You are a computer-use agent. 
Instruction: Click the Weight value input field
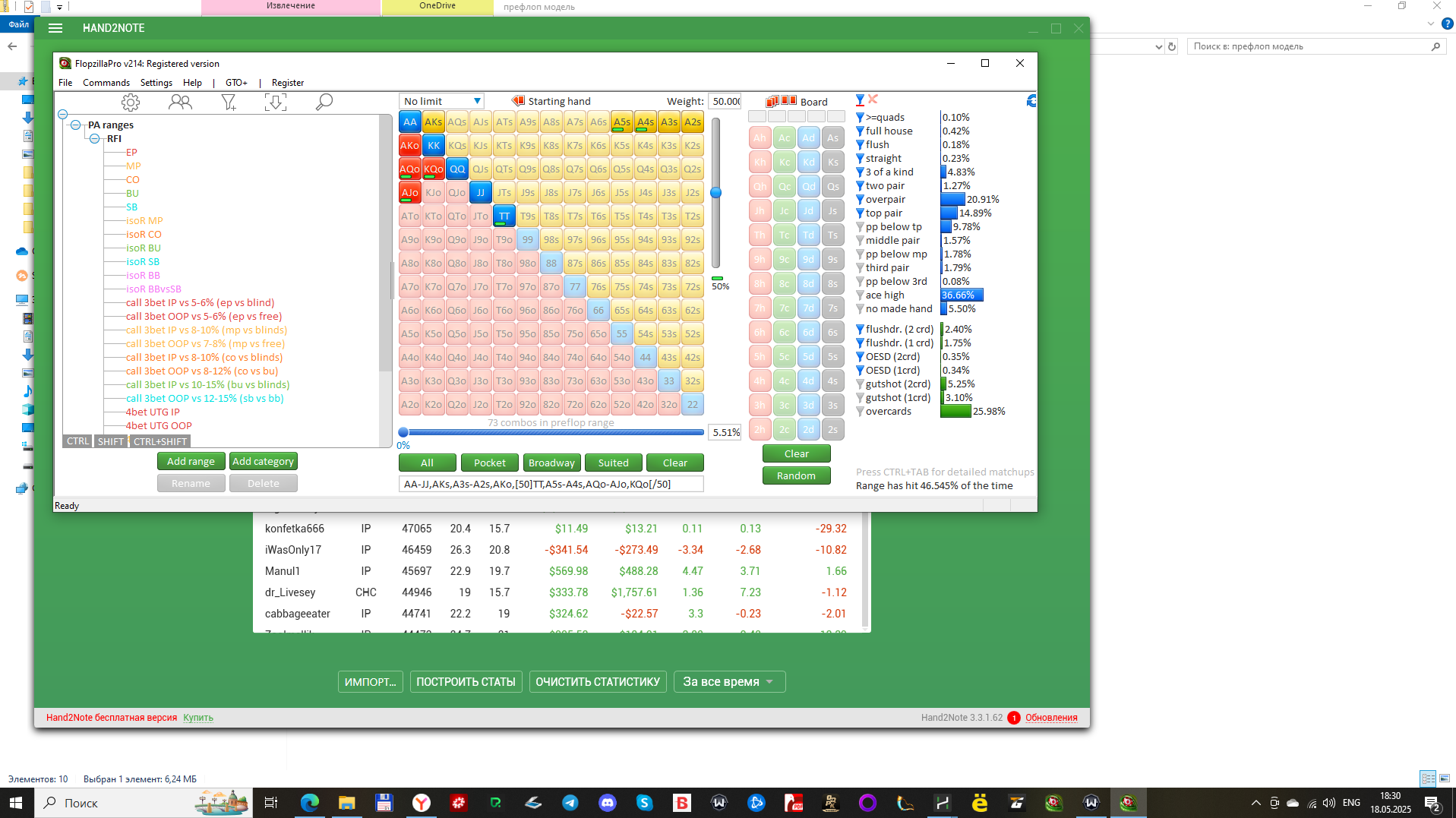click(x=725, y=101)
